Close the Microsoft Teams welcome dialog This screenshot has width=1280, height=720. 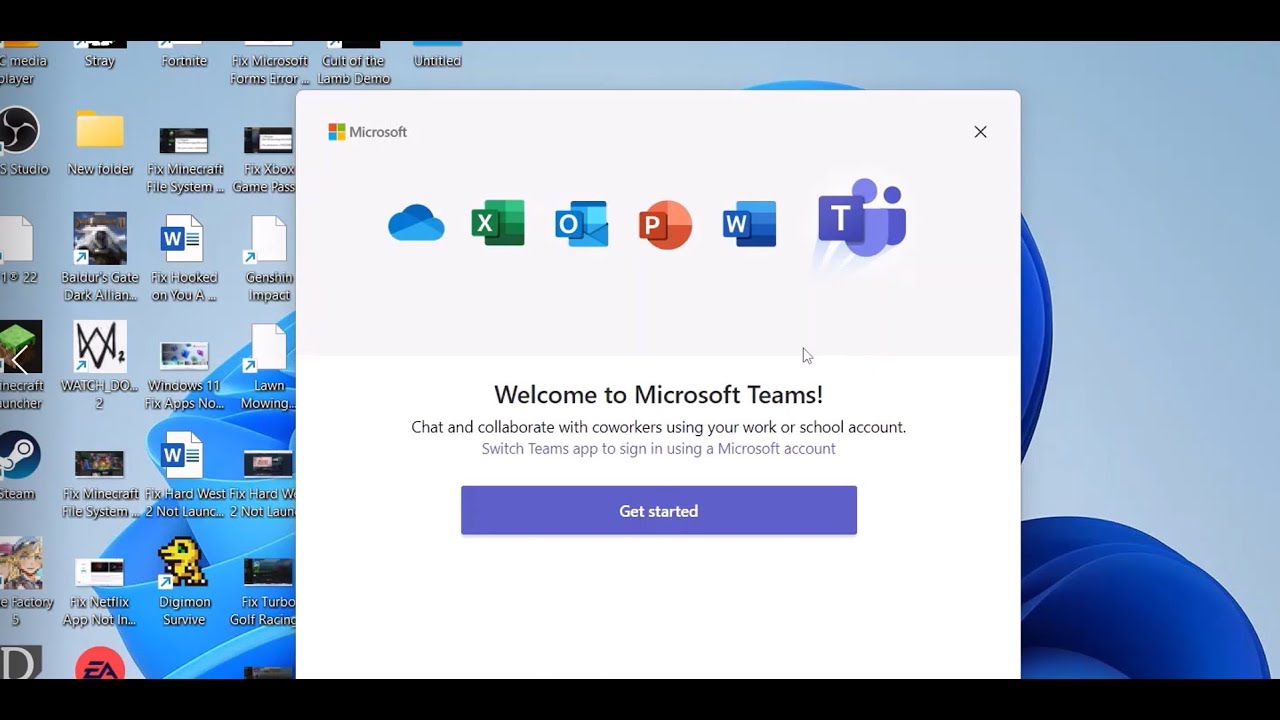pyautogui.click(x=980, y=132)
